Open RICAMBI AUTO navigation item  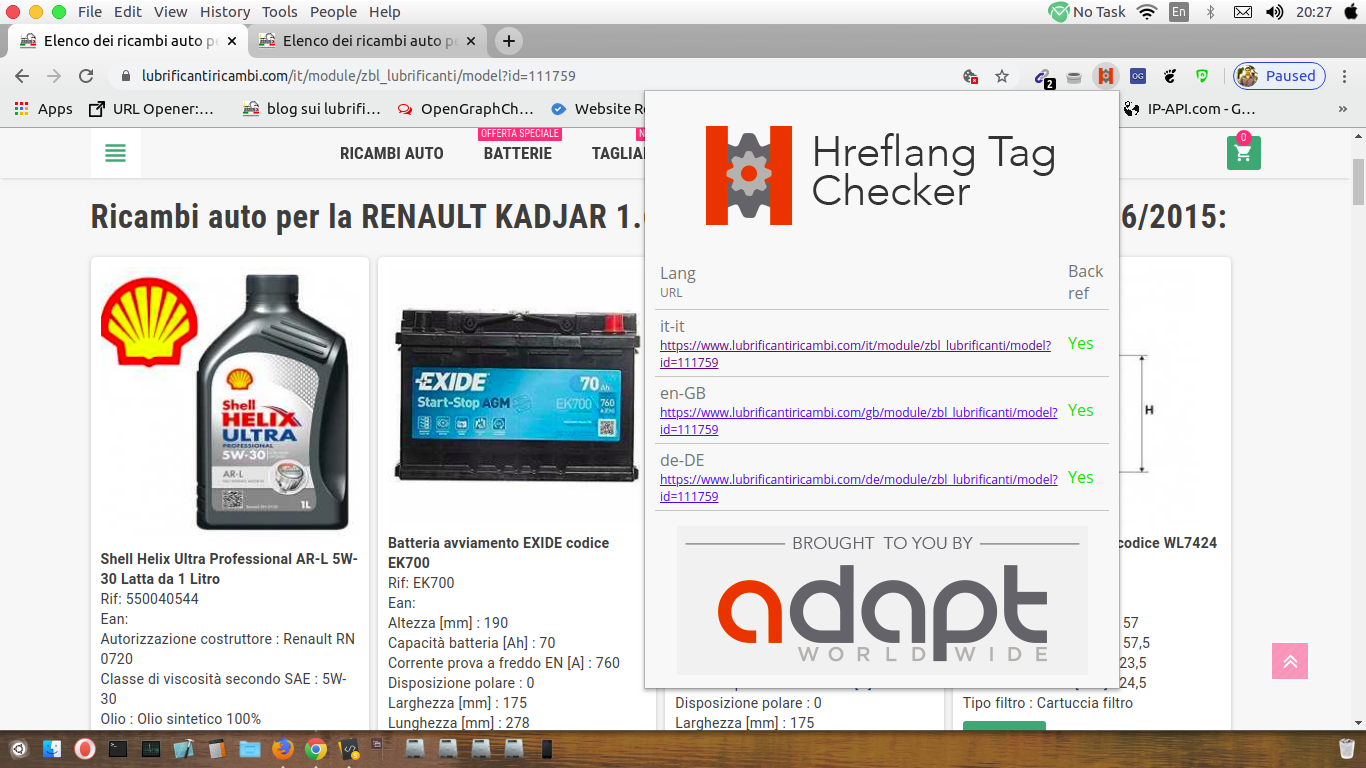tap(391, 153)
